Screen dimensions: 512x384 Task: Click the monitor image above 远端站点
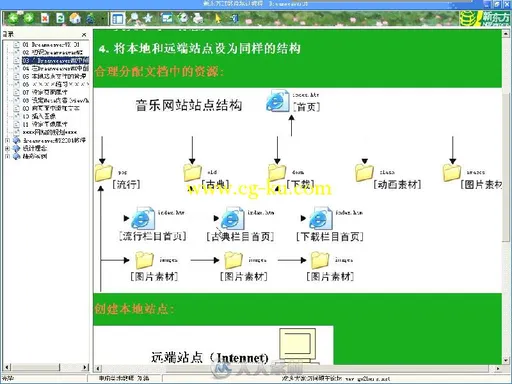[298, 346]
